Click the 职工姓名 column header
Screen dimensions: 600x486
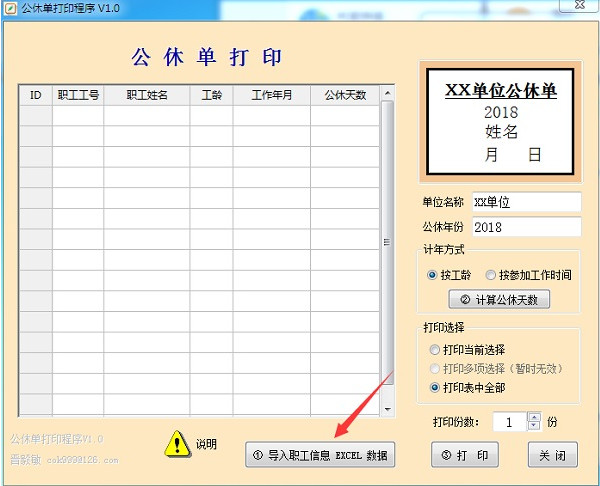(147, 95)
